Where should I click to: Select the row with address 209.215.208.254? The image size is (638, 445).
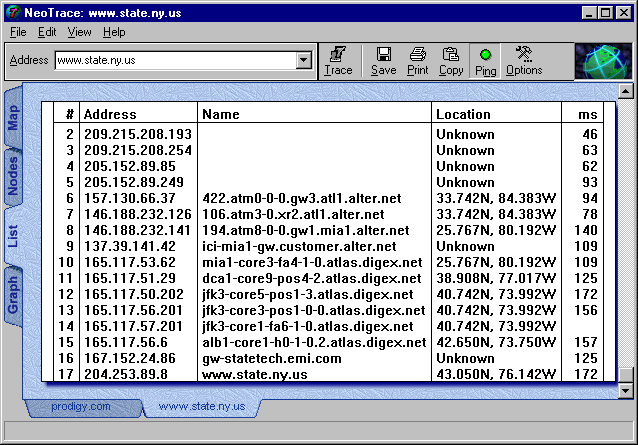(x=328, y=150)
